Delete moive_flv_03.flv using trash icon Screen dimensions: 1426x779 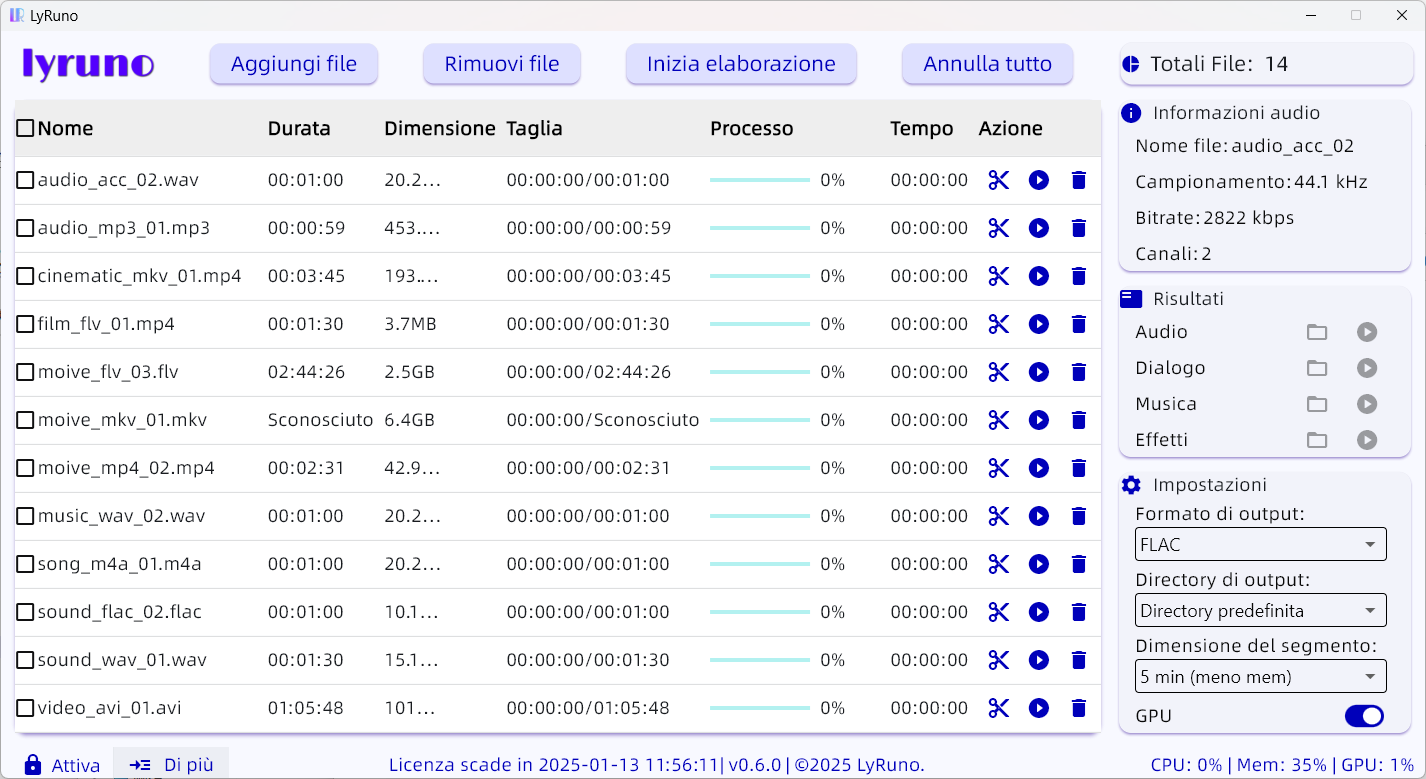[x=1078, y=372]
